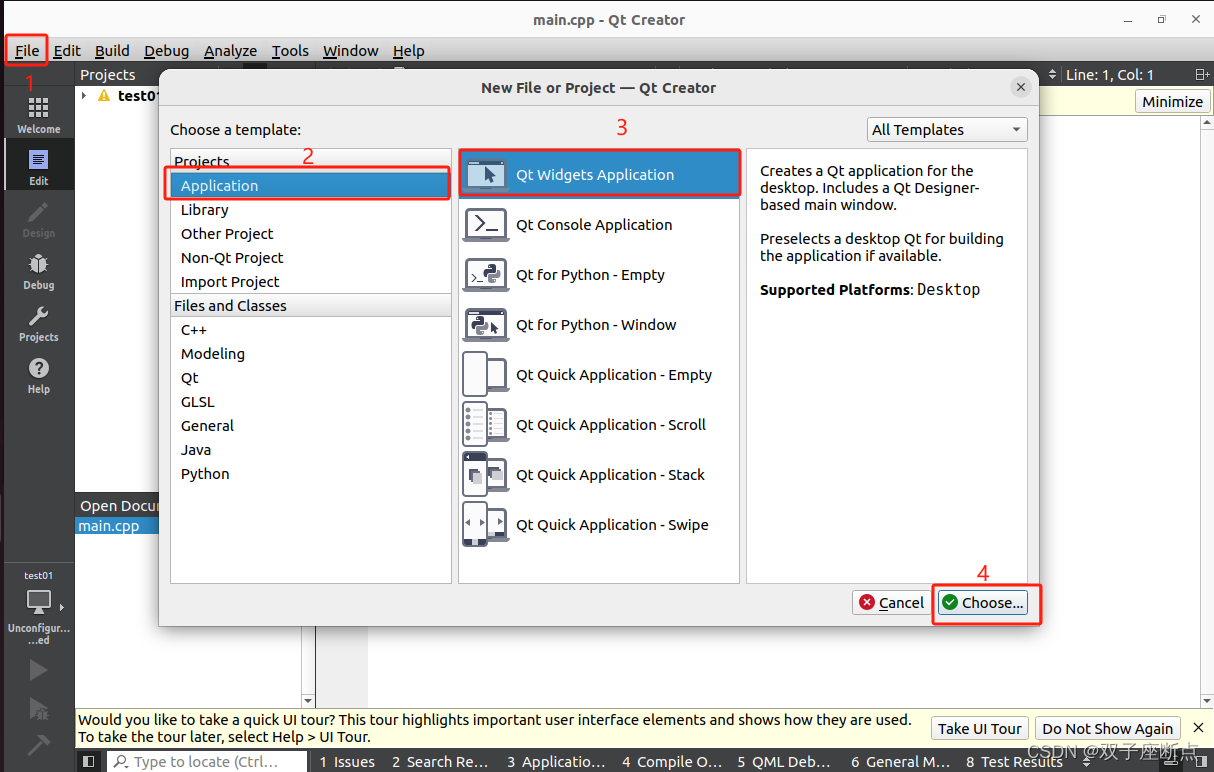Select Java category
The image size is (1214, 772).
pyautogui.click(x=311, y=449)
